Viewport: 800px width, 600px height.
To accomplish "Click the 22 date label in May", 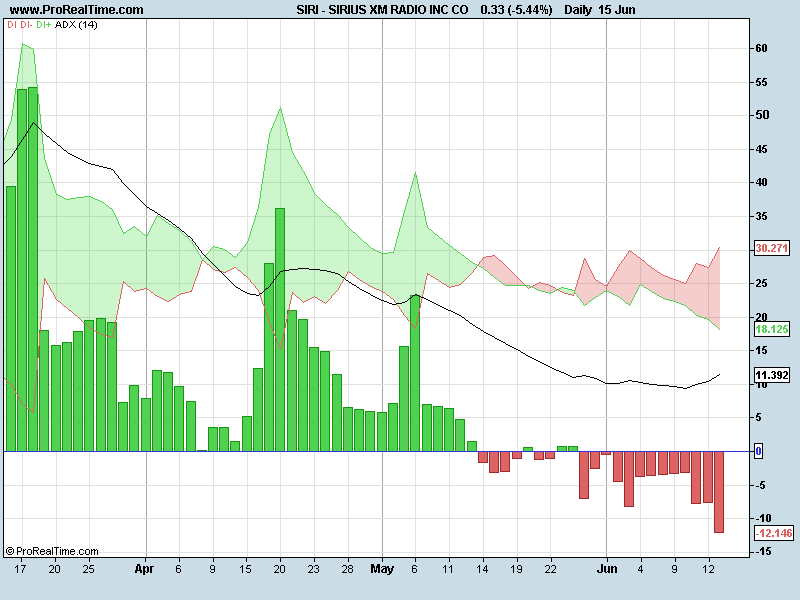I will pyautogui.click(x=550, y=569).
